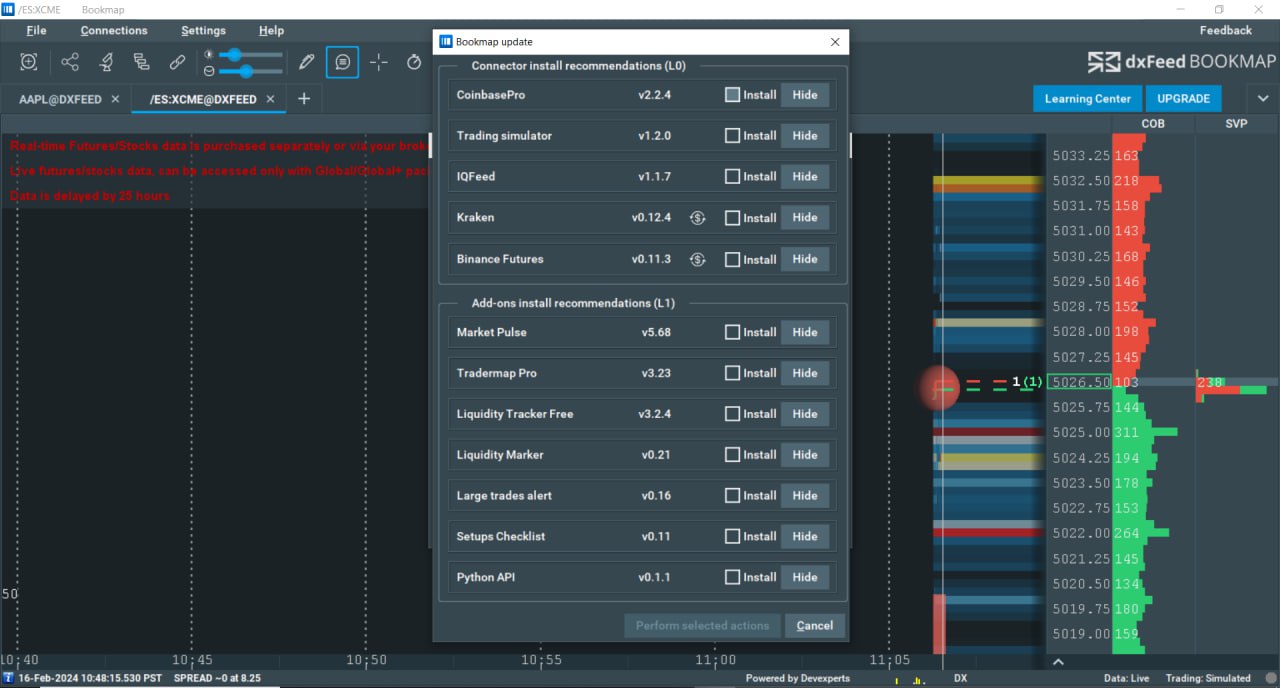Image resolution: width=1280 pixels, height=688 pixels.
Task: Click the up chevron below COB column
Action: pos(1058,661)
